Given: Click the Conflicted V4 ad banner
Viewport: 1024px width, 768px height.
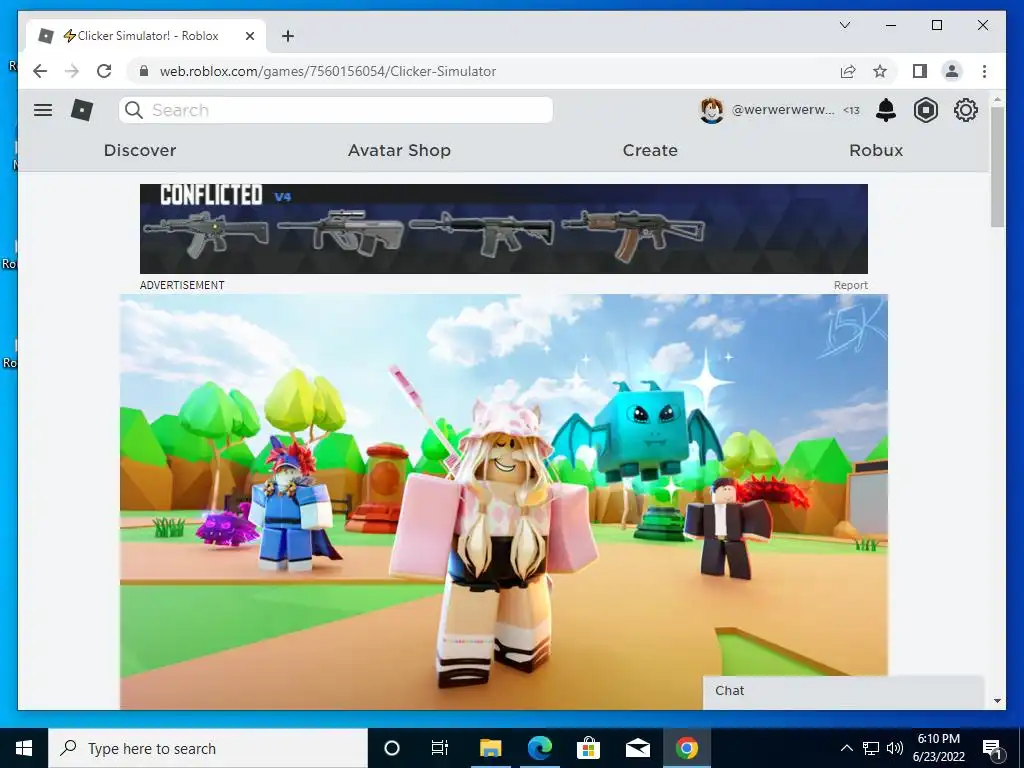Looking at the screenshot, I should [504, 229].
